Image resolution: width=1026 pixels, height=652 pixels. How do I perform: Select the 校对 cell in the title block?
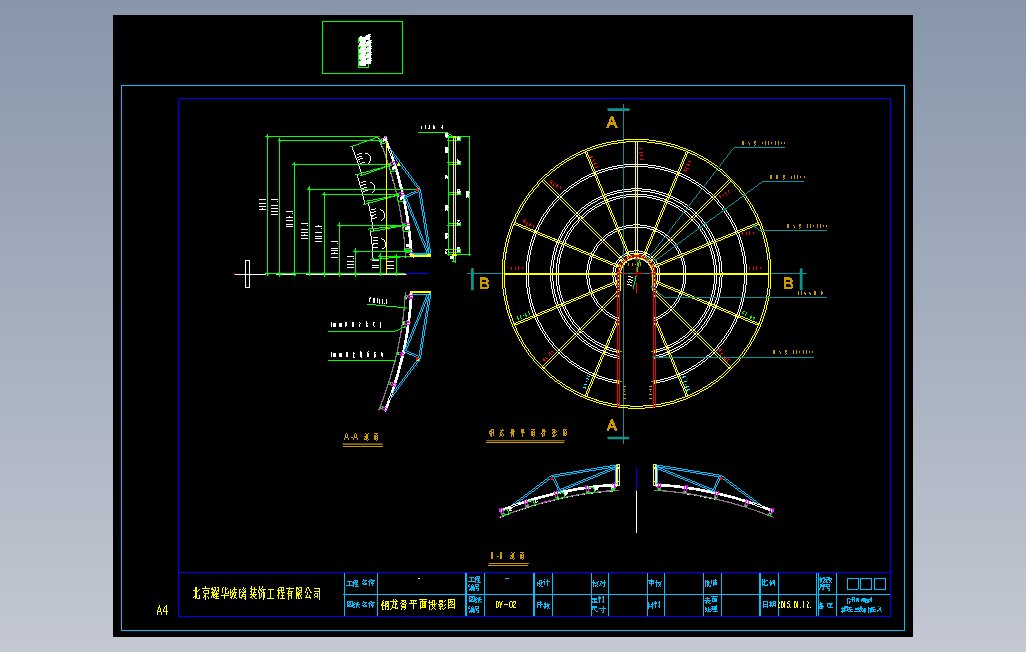tap(599, 583)
